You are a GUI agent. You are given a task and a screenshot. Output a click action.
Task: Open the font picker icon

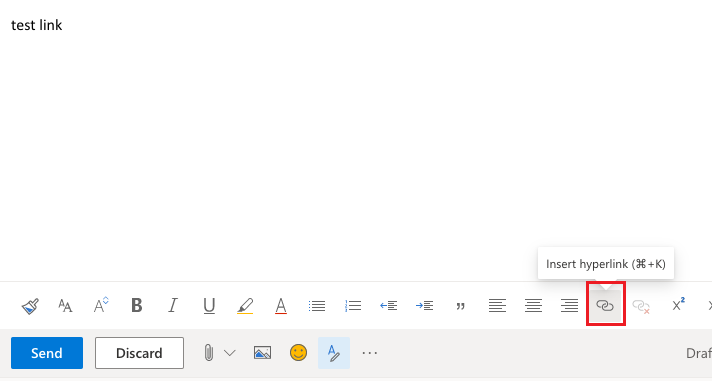(65, 306)
